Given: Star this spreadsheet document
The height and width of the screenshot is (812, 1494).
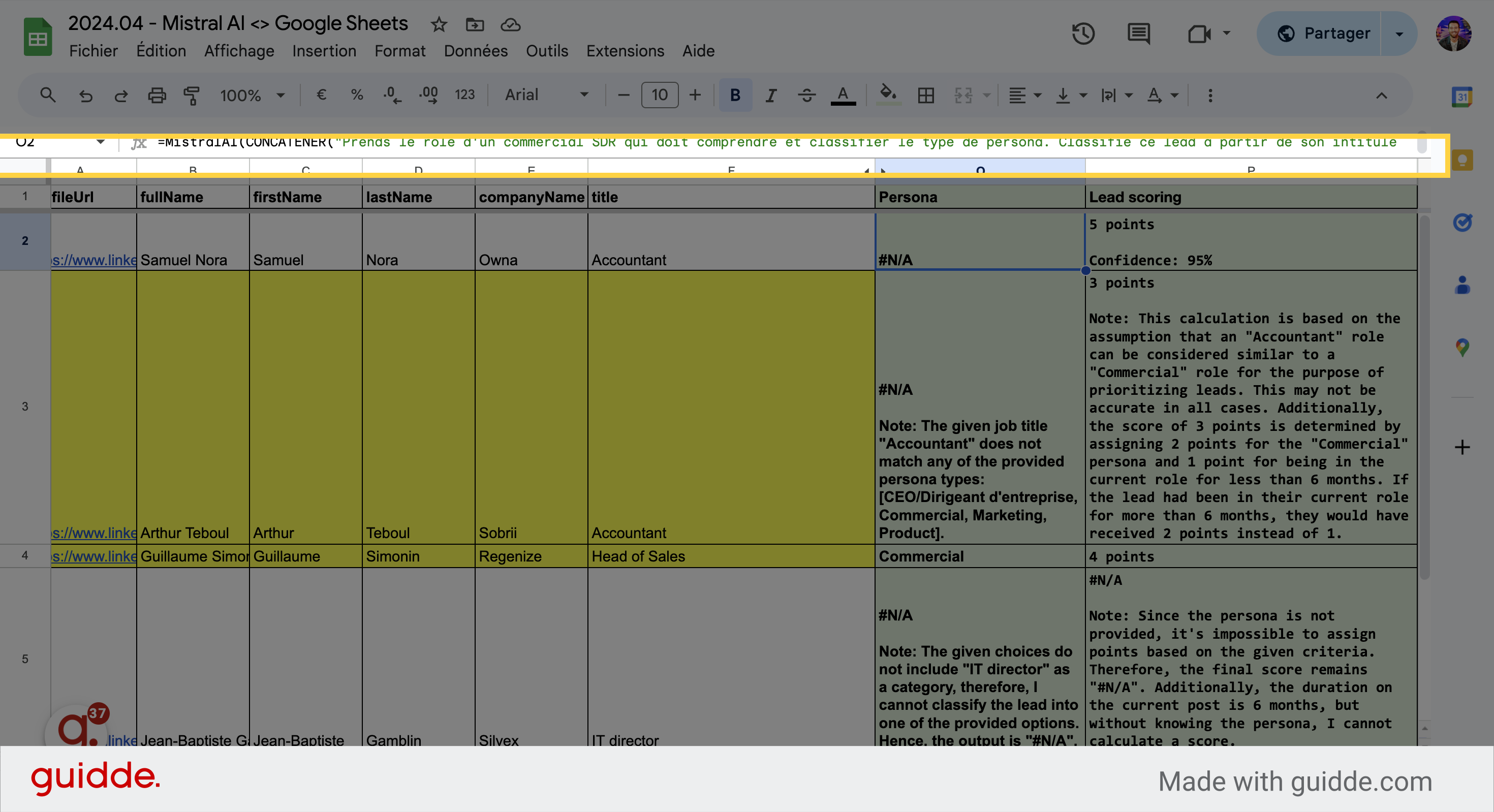Looking at the screenshot, I should (x=439, y=24).
